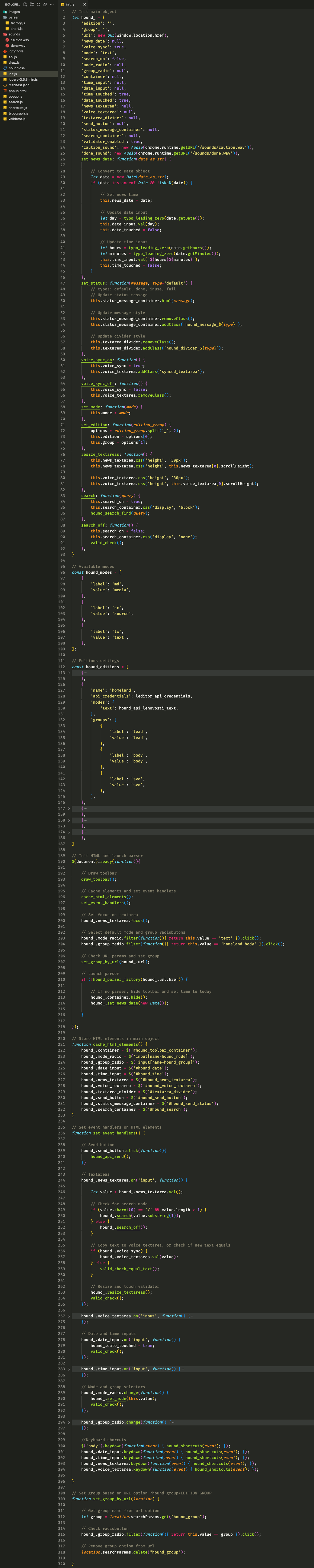Open factory.js in the parser folder
This screenshot has width=314, height=1568.
(29, 23)
